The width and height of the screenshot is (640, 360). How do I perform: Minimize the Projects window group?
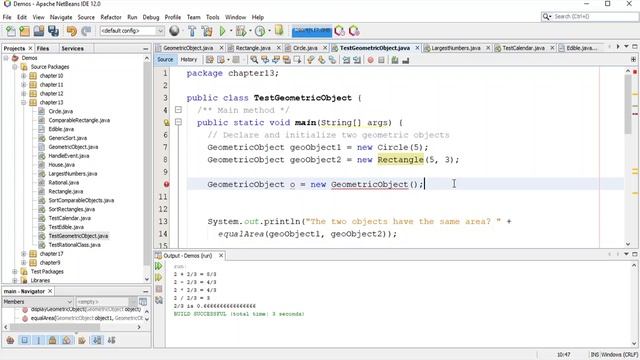[x=146, y=49]
